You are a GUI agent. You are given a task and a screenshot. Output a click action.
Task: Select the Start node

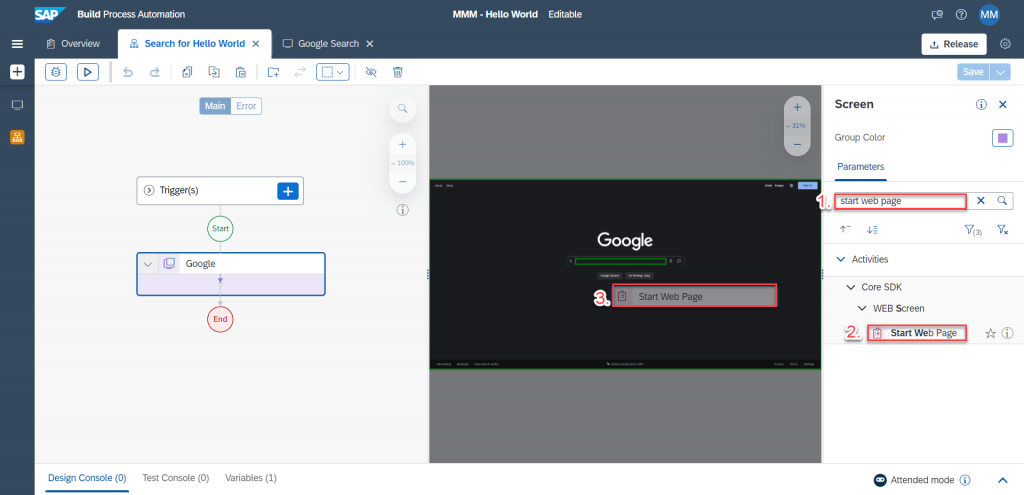coord(220,229)
